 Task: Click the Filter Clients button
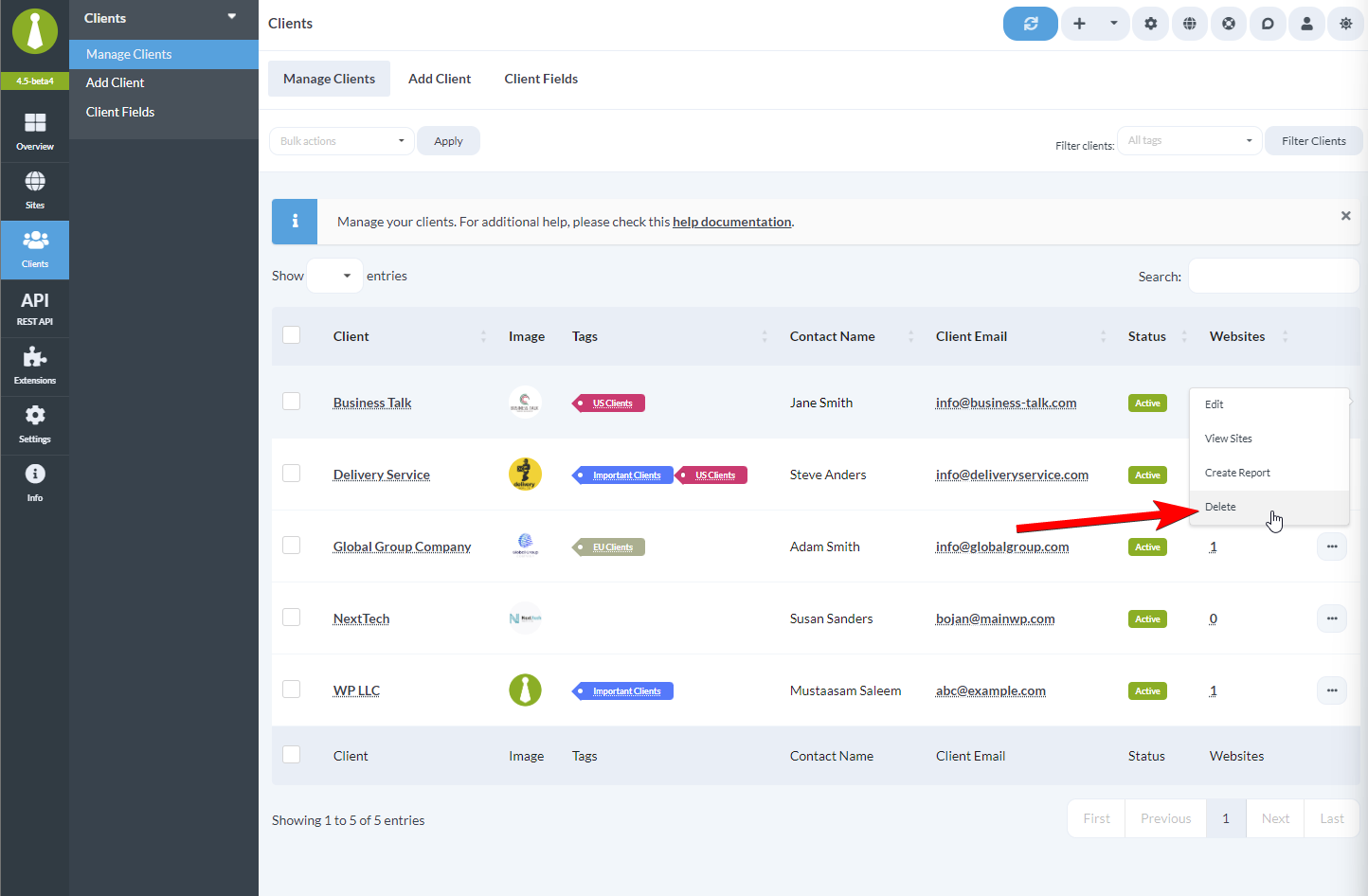pyautogui.click(x=1313, y=140)
